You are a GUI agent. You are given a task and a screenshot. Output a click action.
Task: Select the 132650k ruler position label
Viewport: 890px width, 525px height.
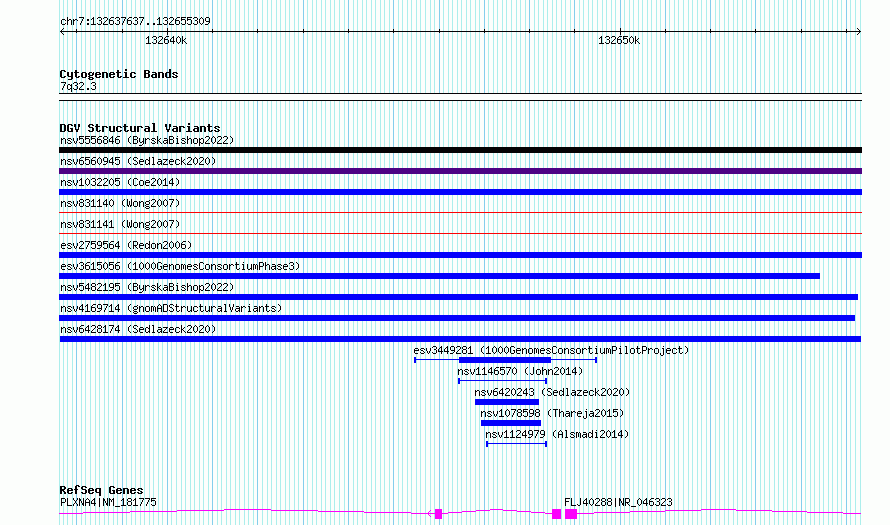pos(619,40)
